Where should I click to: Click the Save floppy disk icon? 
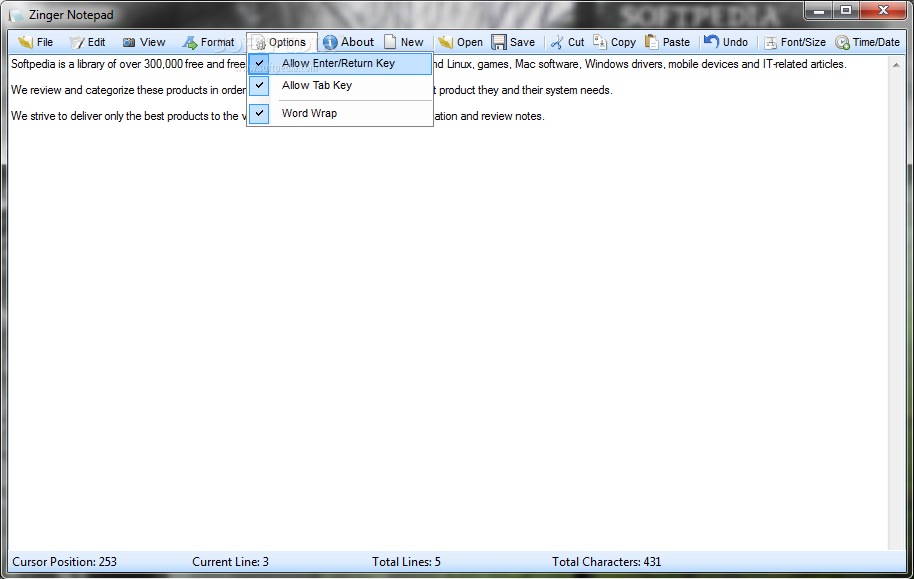click(x=498, y=42)
